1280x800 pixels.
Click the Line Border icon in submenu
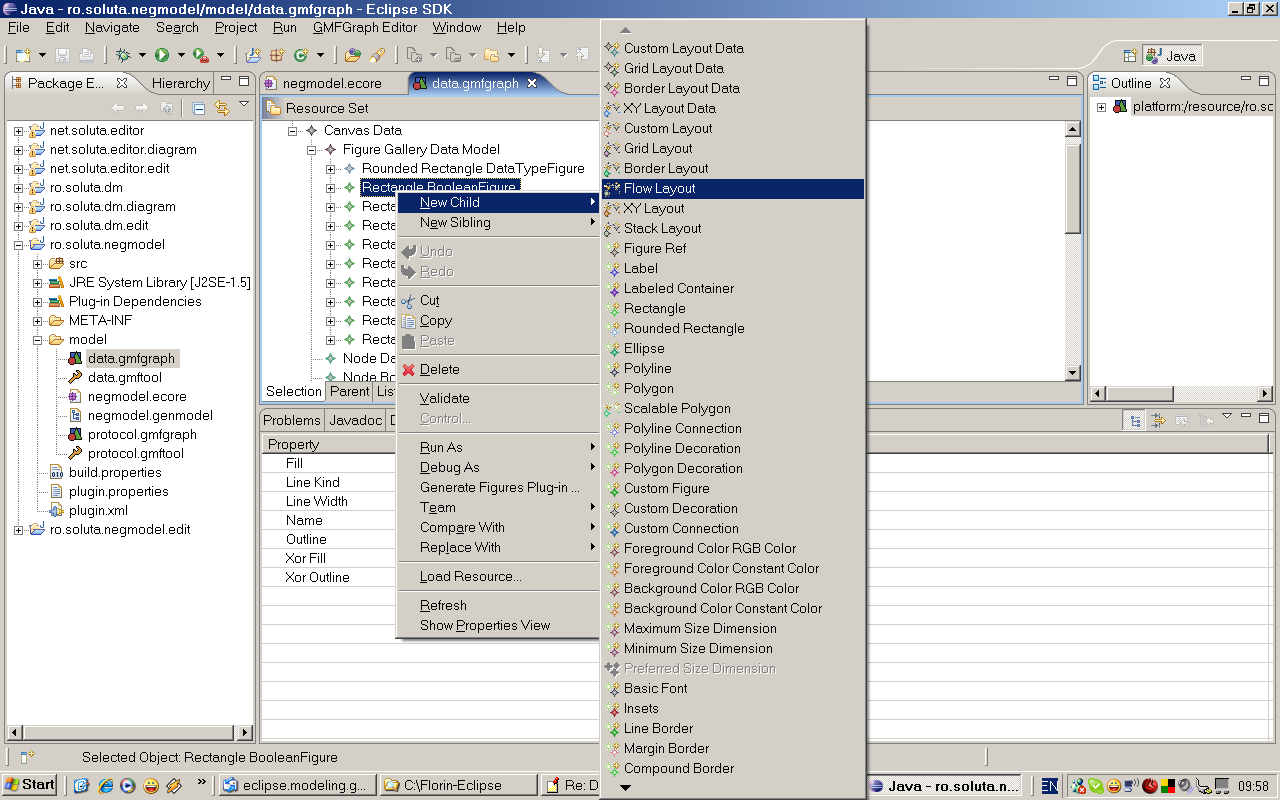[613, 728]
